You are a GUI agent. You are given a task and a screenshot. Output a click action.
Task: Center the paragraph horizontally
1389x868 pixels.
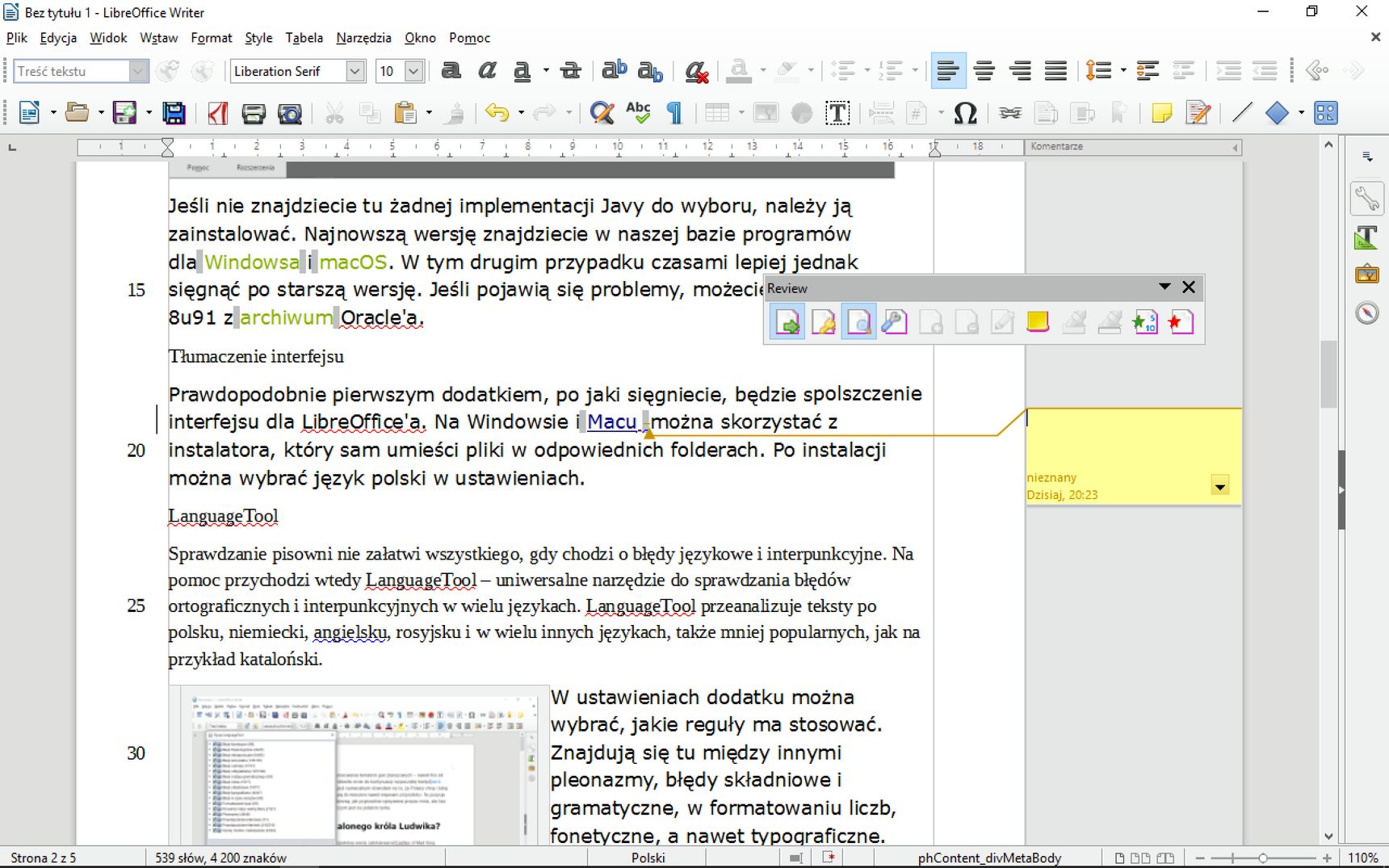pos(984,71)
